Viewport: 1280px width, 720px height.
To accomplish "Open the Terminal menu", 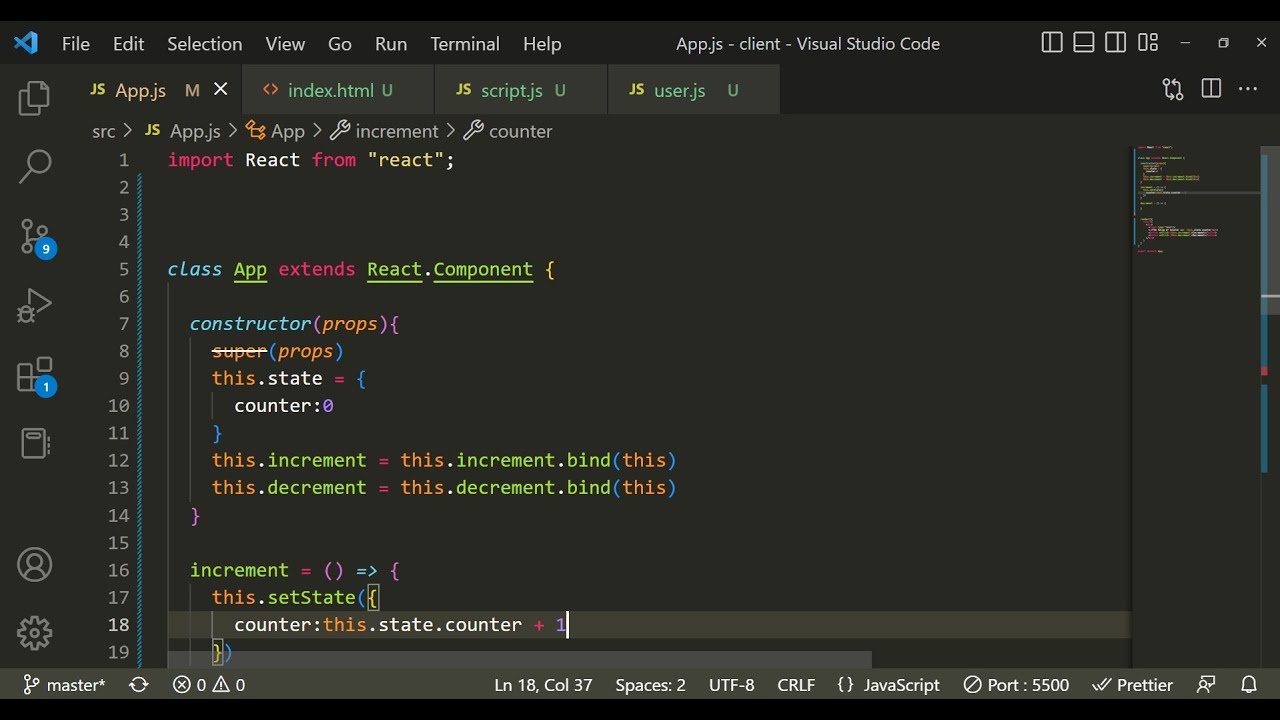I will pos(464,44).
